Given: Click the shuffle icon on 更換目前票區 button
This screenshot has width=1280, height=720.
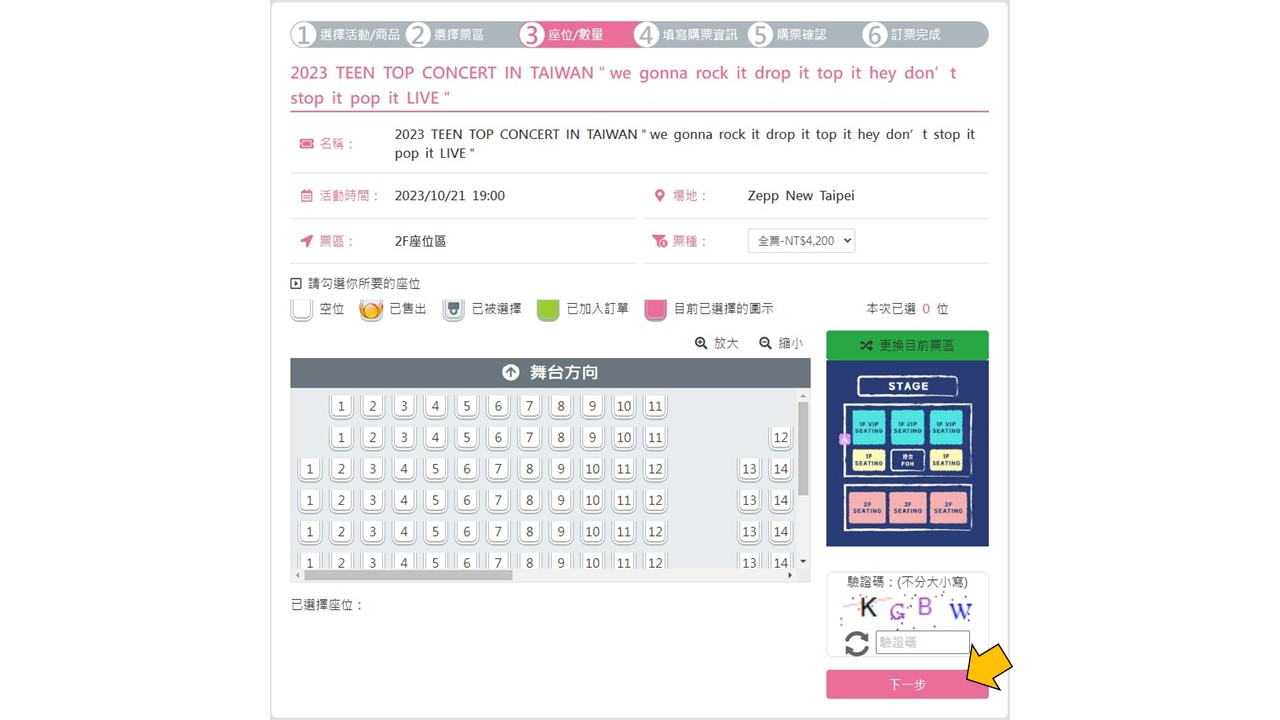Looking at the screenshot, I should tap(866, 346).
